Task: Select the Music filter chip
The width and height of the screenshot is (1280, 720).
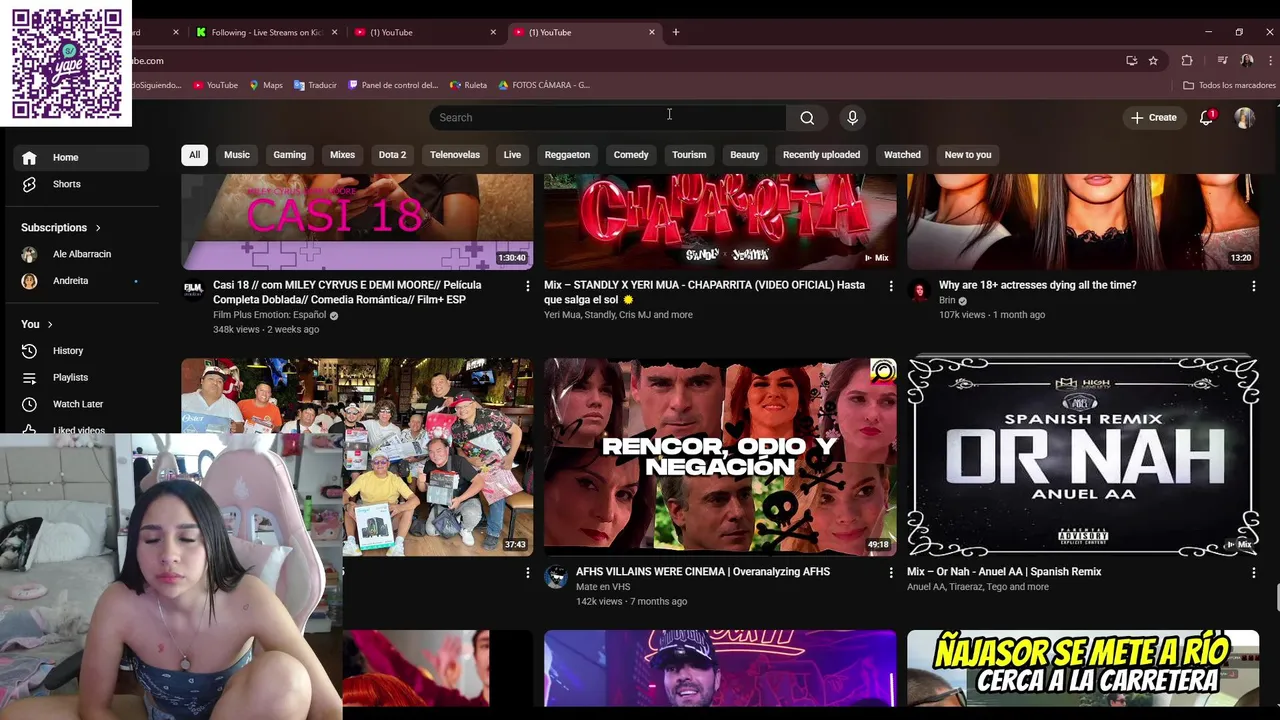Action: 237,155
